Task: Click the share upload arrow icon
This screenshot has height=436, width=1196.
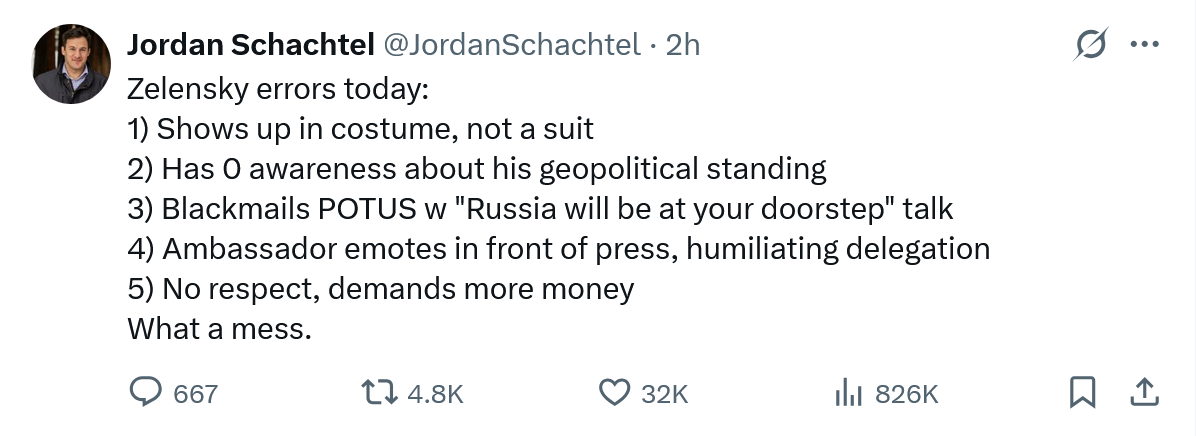Action: tap(1141, 393)
